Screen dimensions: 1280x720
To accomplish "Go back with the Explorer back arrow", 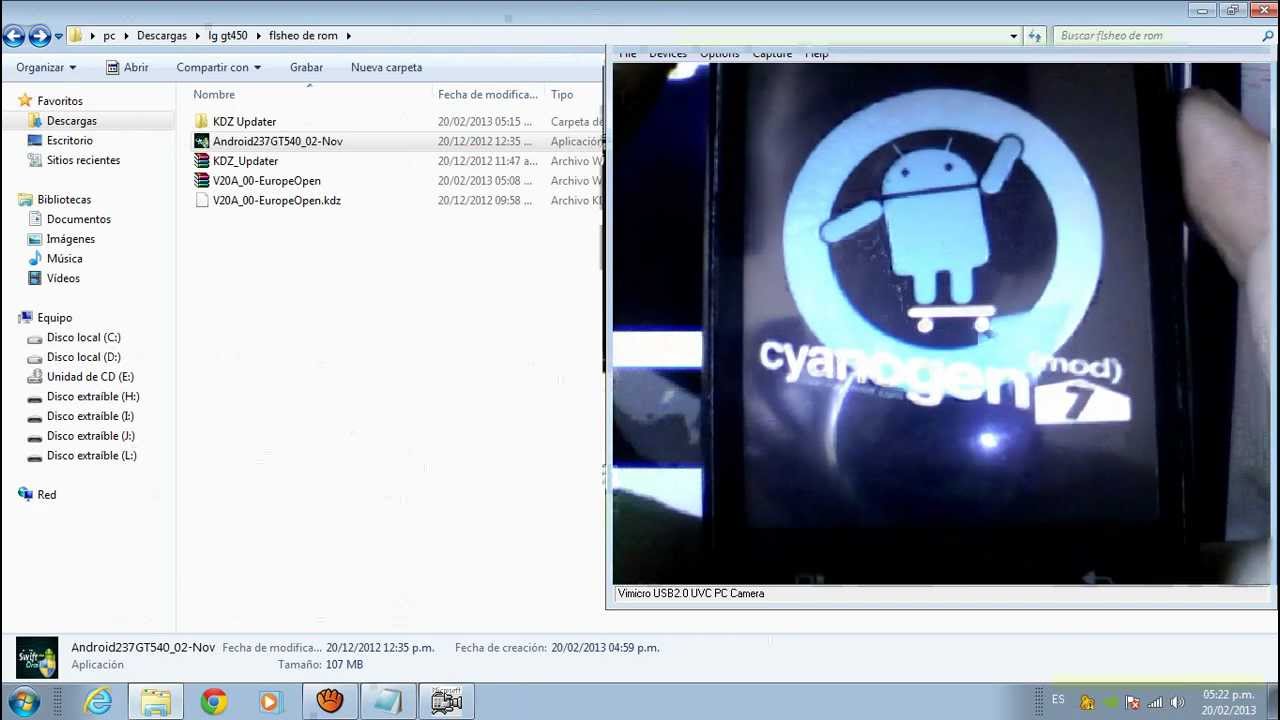I will coord(13,36).
